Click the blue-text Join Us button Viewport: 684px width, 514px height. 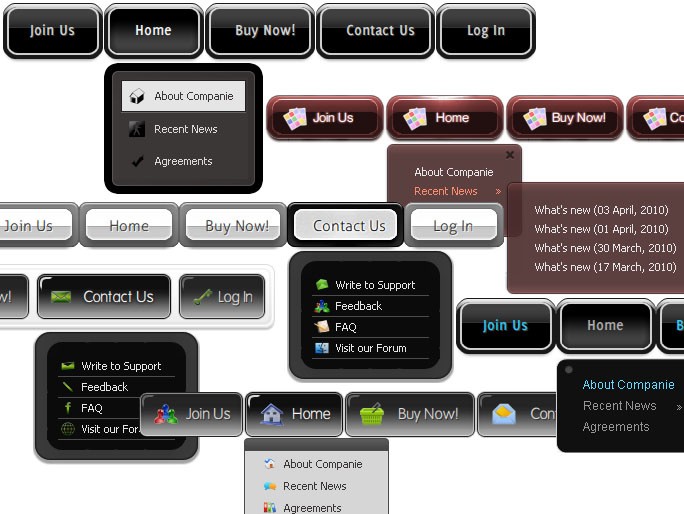pyautogui.click(x=505, y=326)
